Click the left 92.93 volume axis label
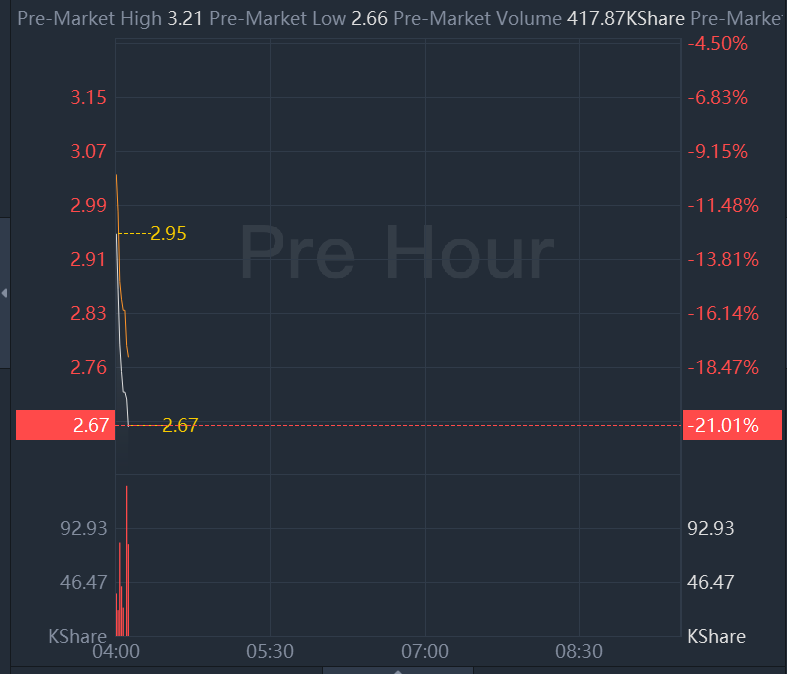 click(83, 528)
